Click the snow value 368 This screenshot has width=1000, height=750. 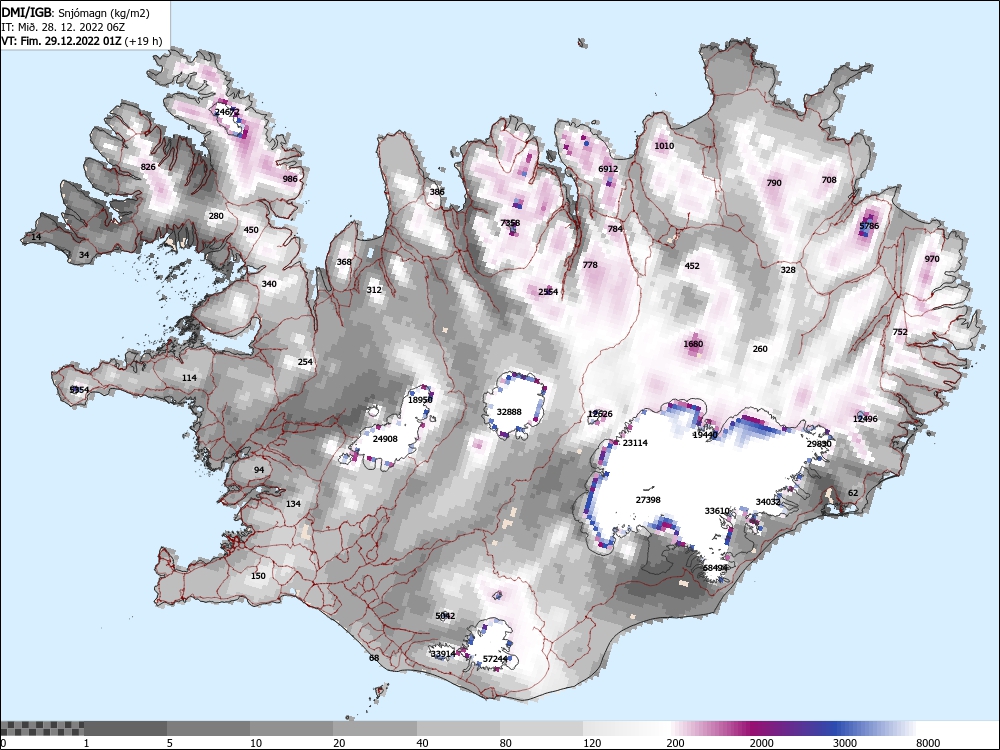tap(344, 262)
